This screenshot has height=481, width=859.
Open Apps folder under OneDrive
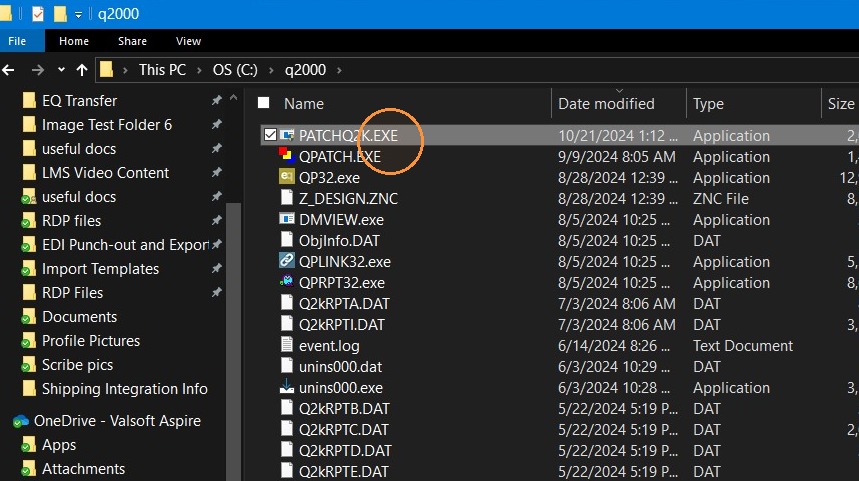pos(59,445)
